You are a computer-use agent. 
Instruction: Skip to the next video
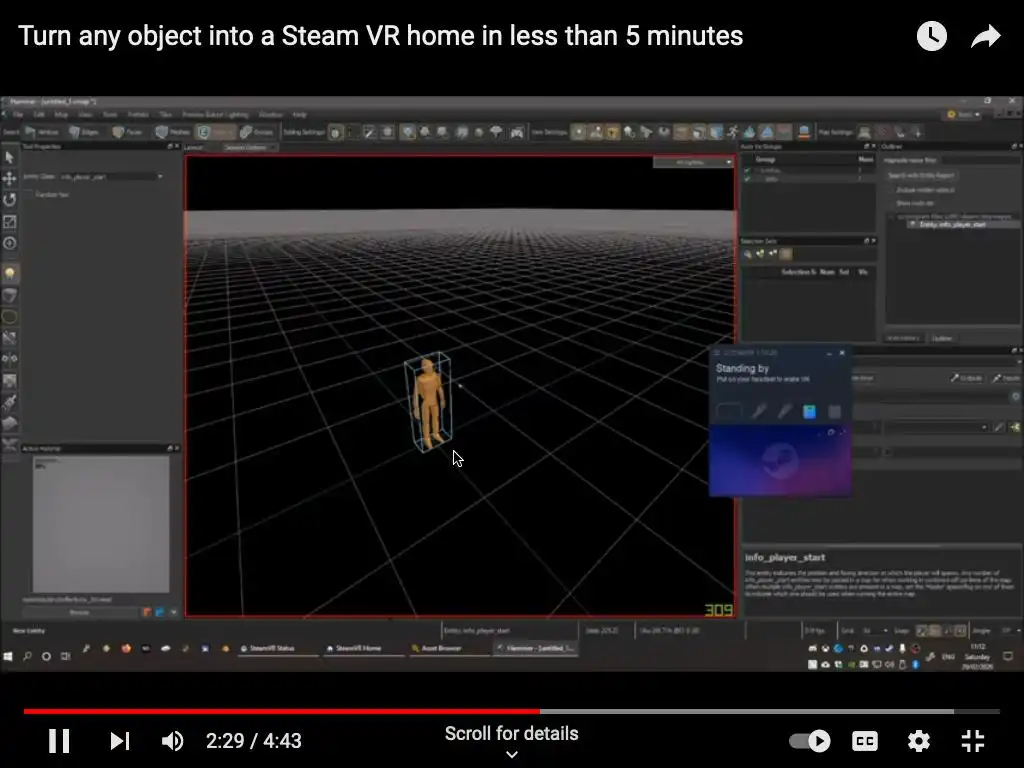click(120, 741)
